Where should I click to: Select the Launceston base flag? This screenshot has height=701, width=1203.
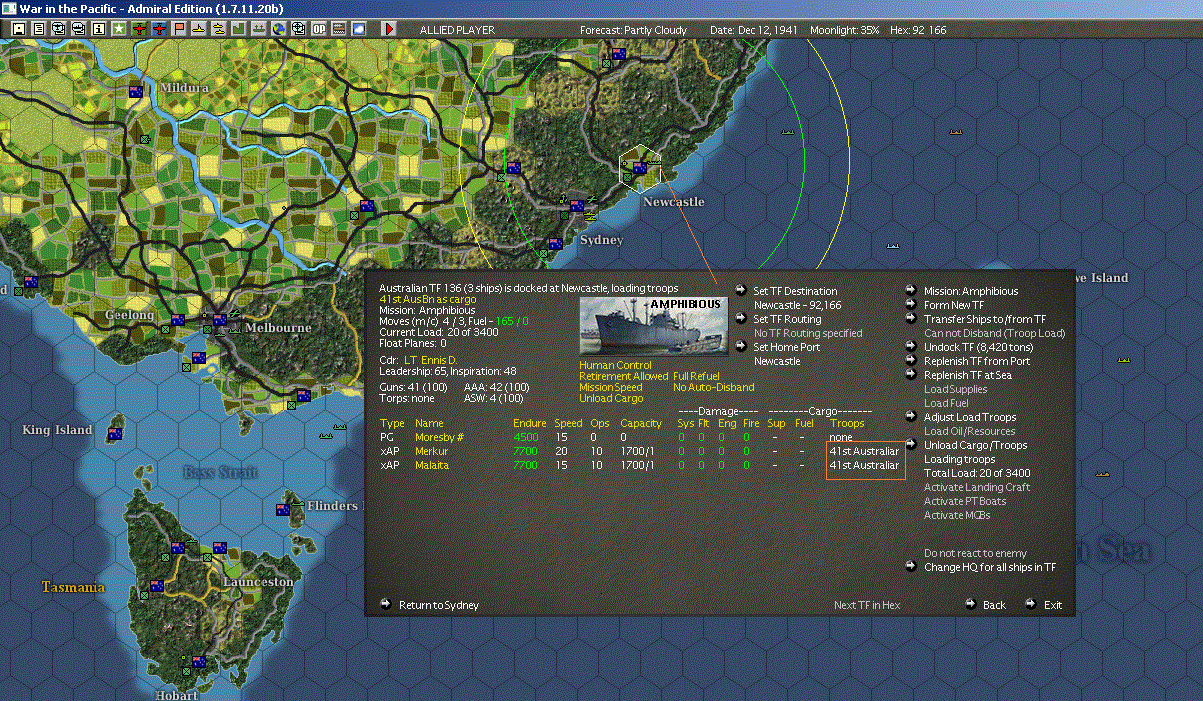(220, 548)
